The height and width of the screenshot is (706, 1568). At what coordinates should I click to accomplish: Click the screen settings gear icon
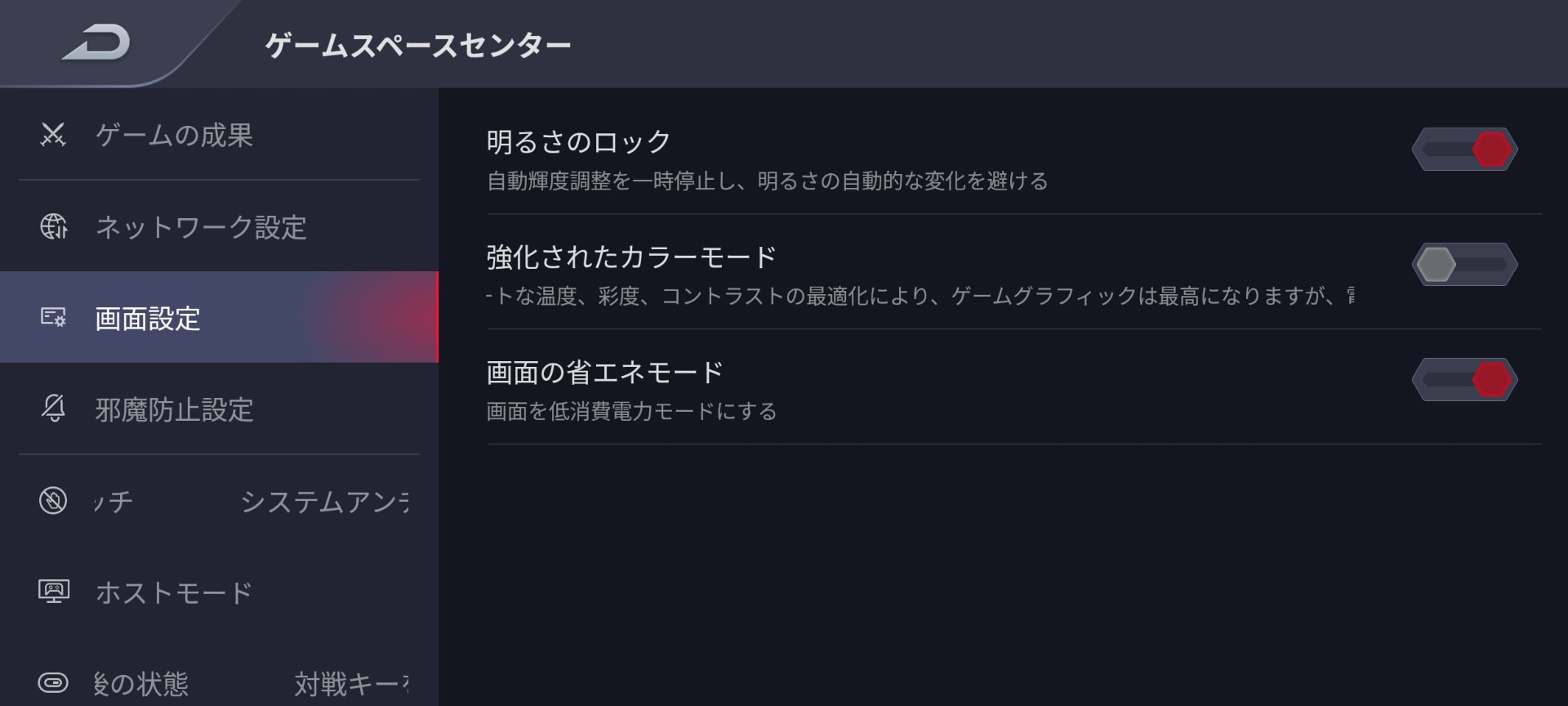pos(54,317)
